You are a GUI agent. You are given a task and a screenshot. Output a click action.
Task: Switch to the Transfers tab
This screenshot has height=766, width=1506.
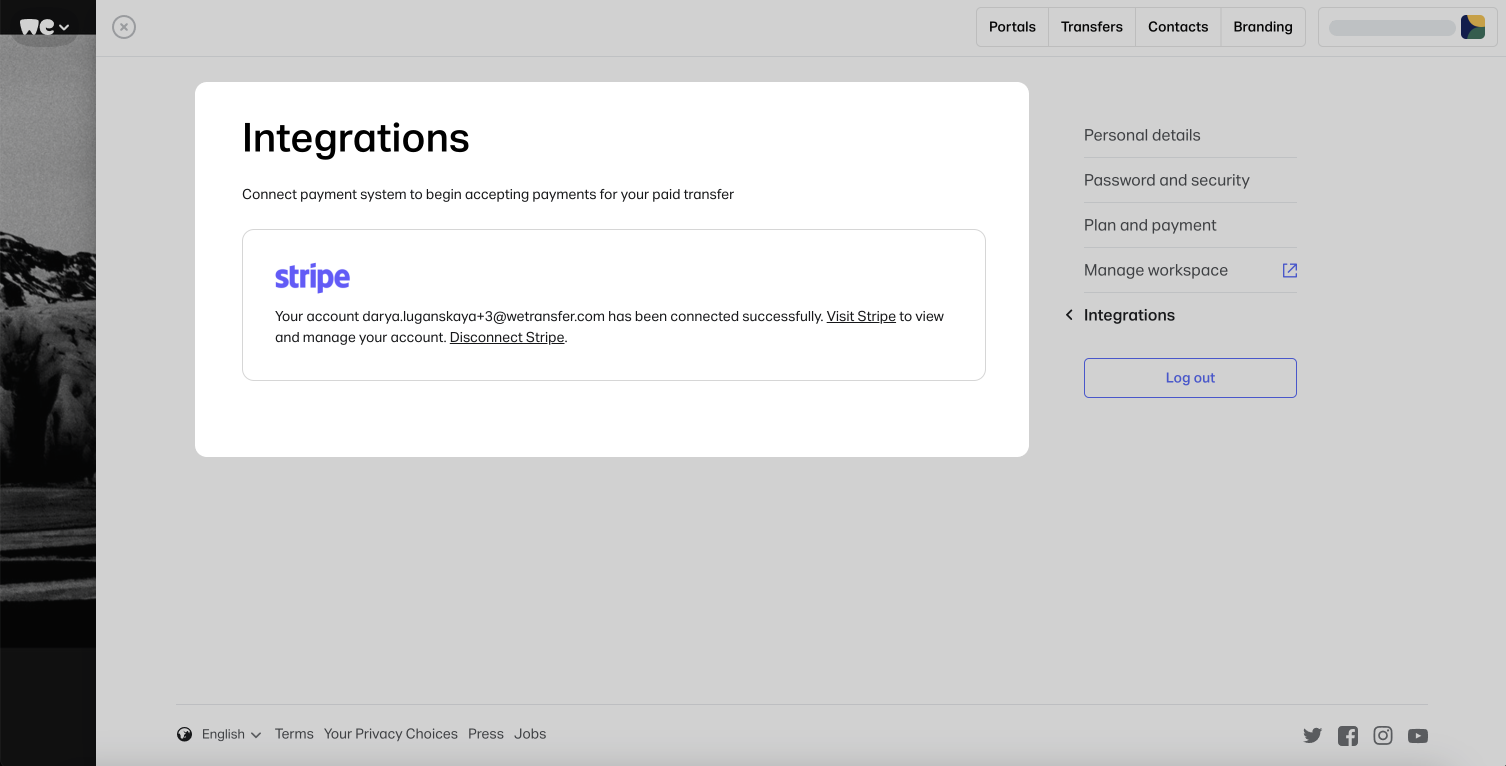click(1091, 26)
